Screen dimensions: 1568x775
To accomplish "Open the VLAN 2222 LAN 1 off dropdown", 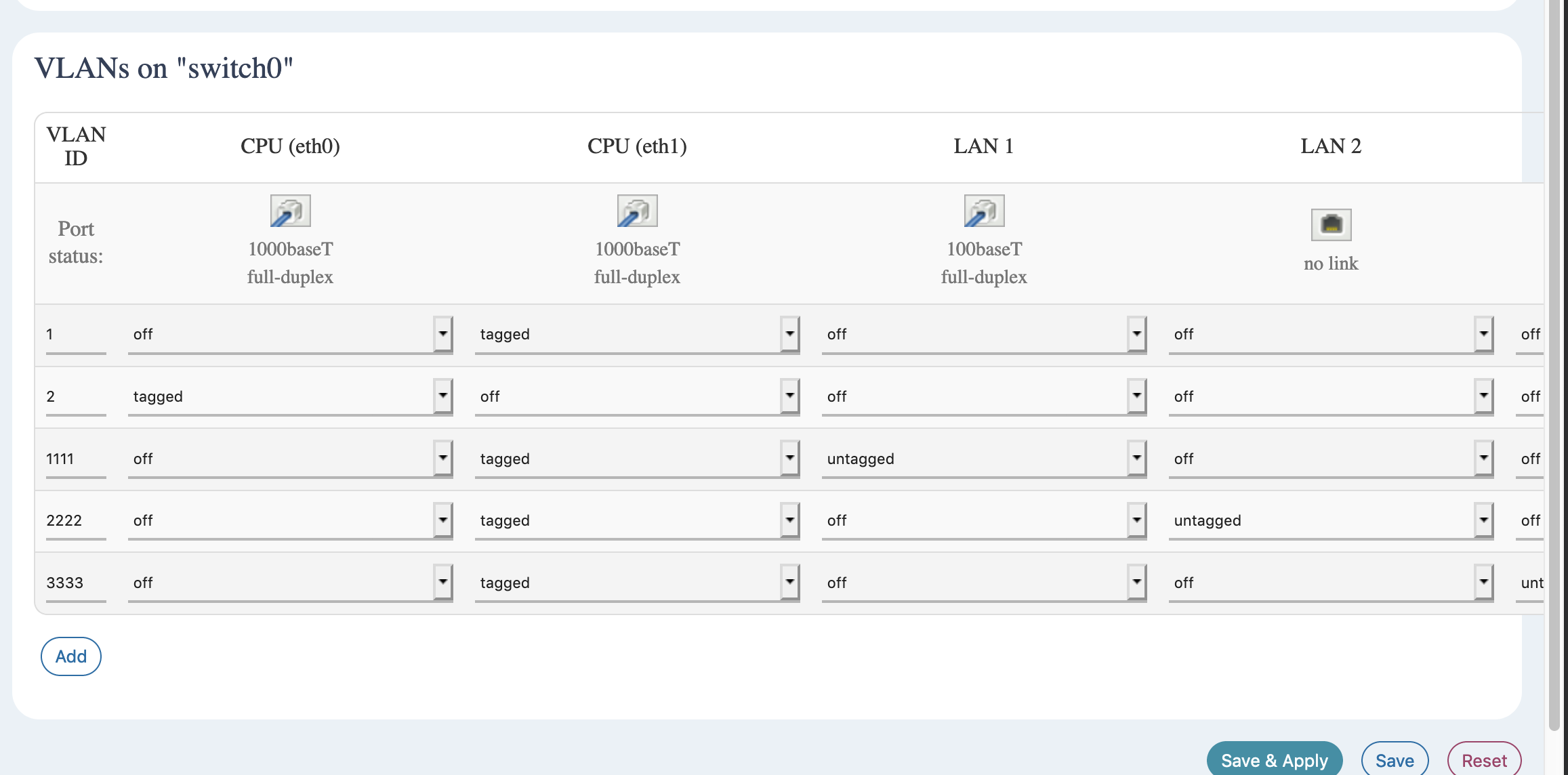I will click(x=984, y=520).
